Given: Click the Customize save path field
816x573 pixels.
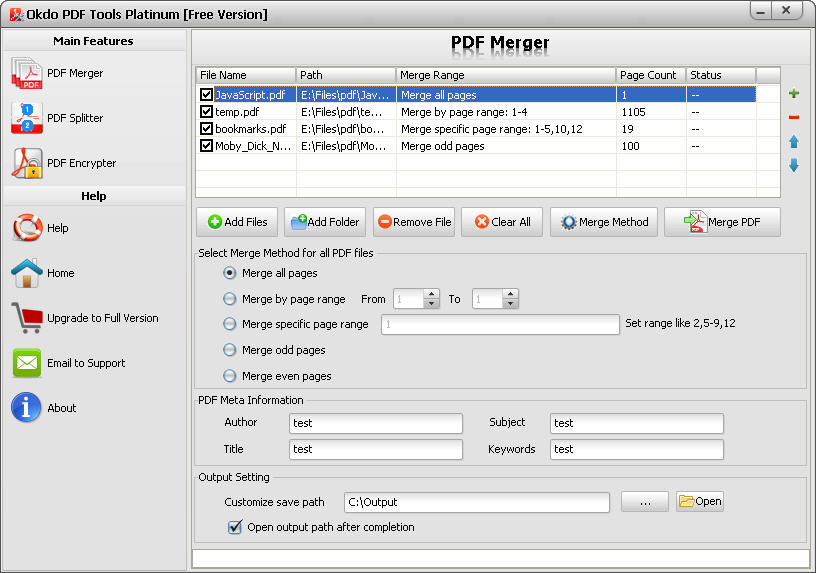Looking at the screenshot, I should click(477, 502).
